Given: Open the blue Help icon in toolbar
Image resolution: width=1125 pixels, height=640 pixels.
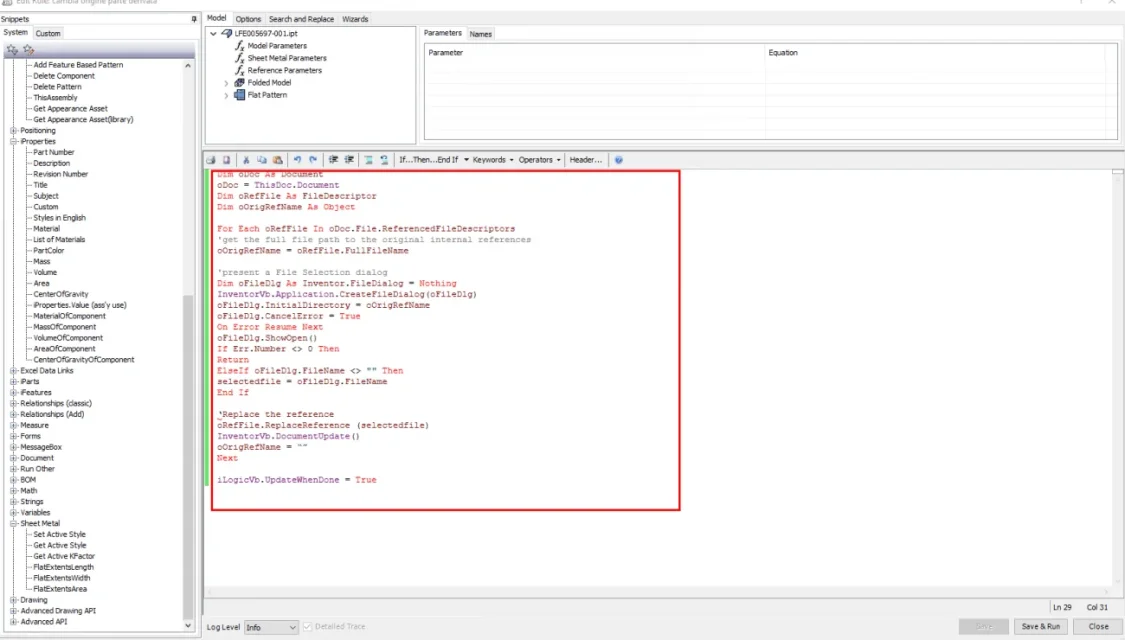Looking at the screenshot, I should coord(618,160).
